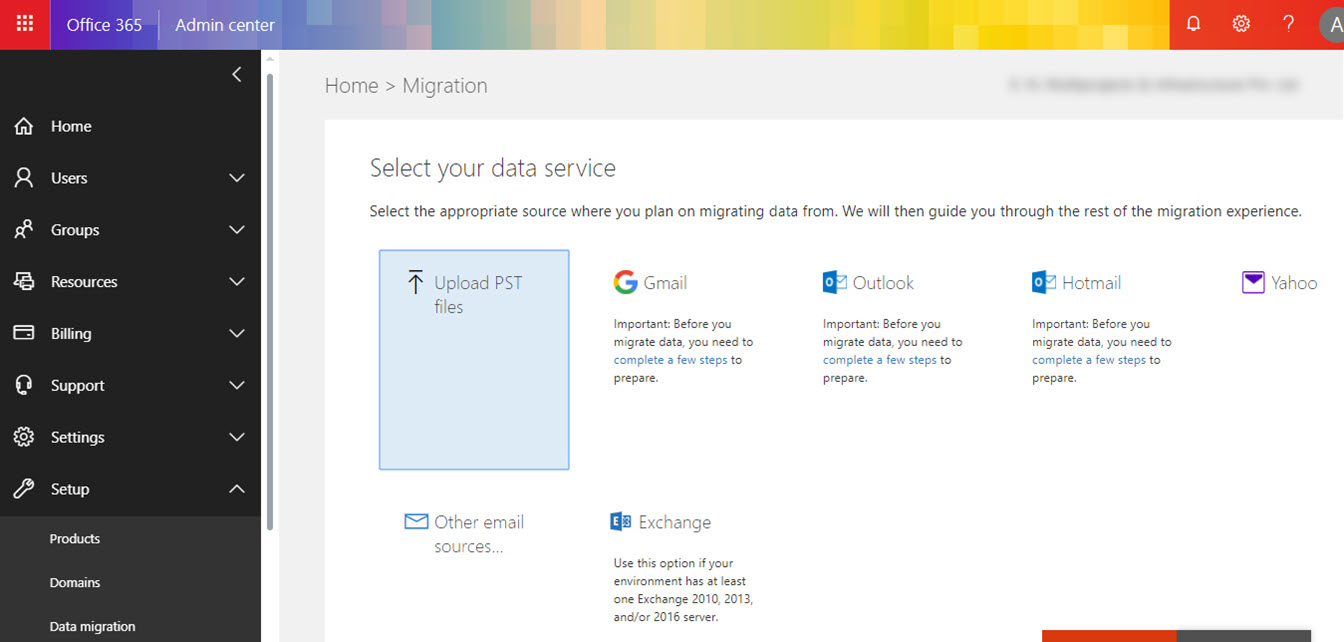Image resolution: width=1344 pixels, height=642 pixels.
Task: Expand the Settings menu chevron
Action: point(237,437)
